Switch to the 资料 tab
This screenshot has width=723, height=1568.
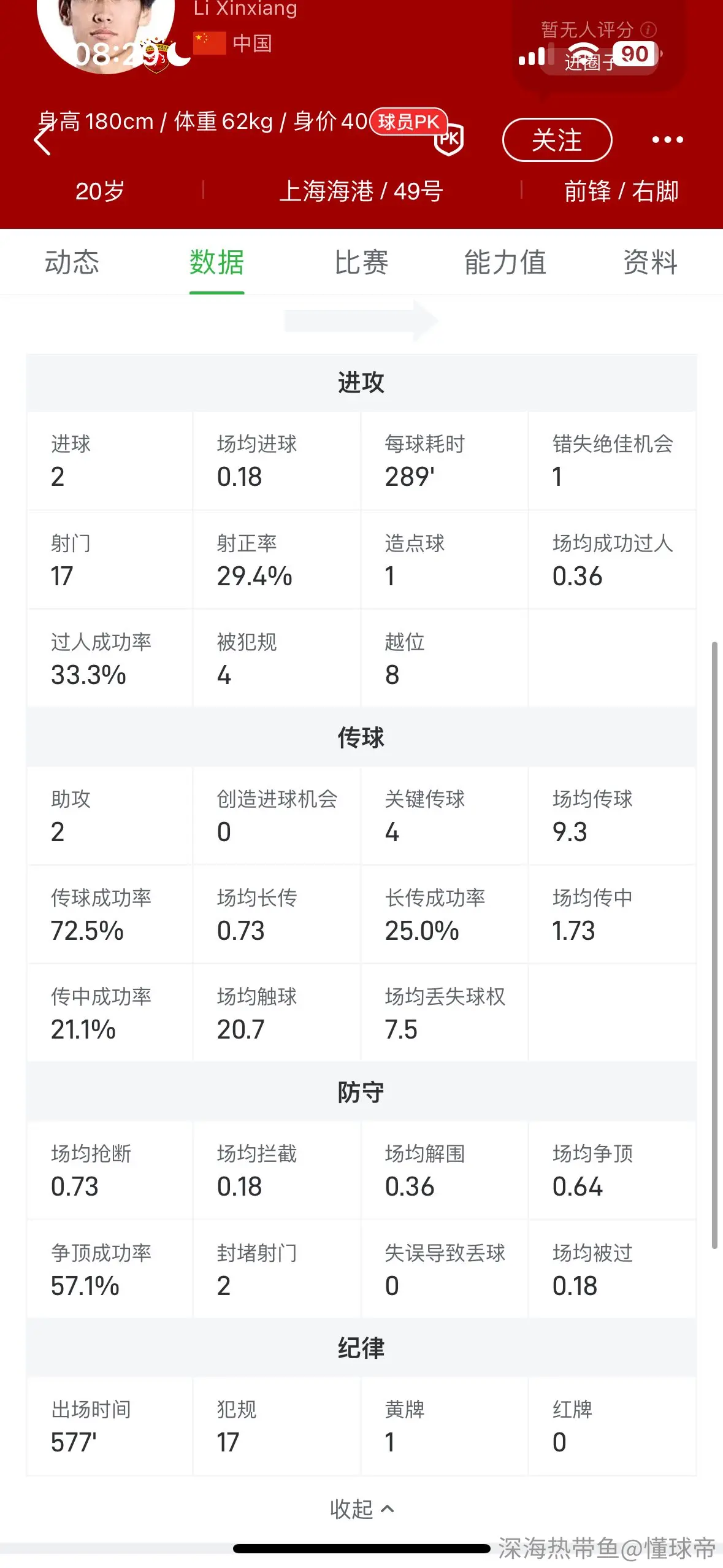[650, 263]
